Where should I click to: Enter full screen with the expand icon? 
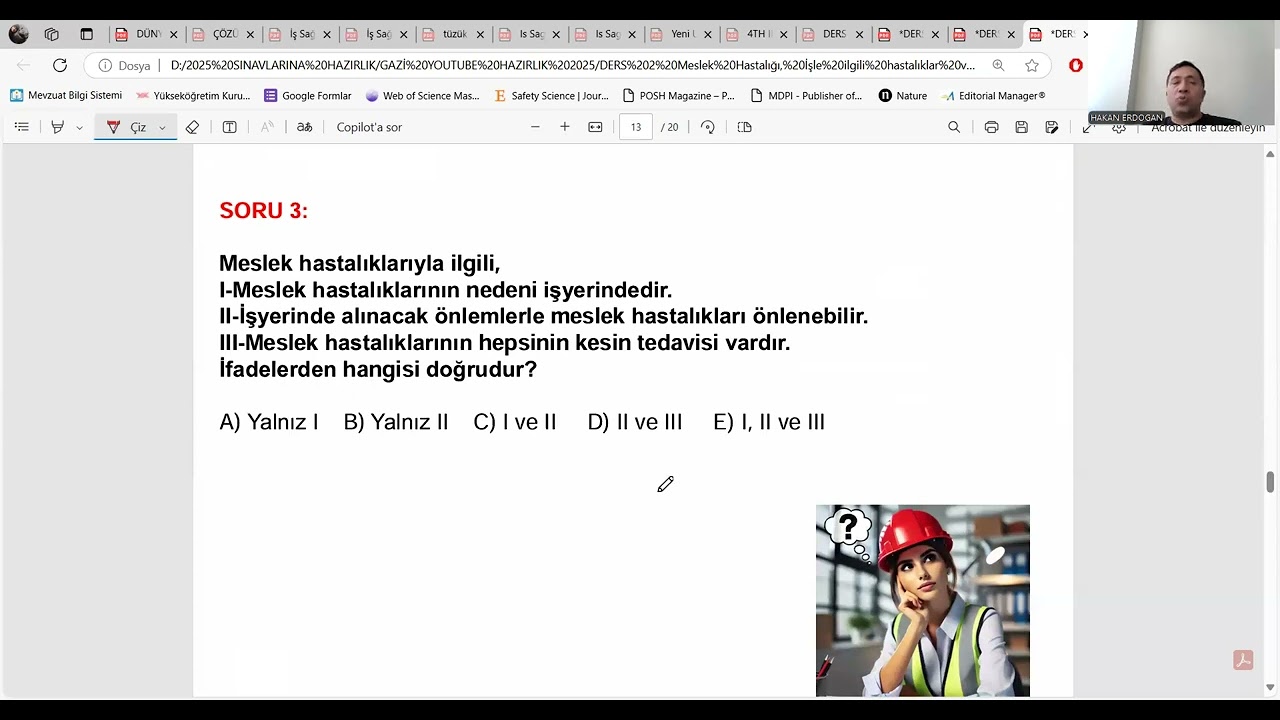click(1088, 127)
